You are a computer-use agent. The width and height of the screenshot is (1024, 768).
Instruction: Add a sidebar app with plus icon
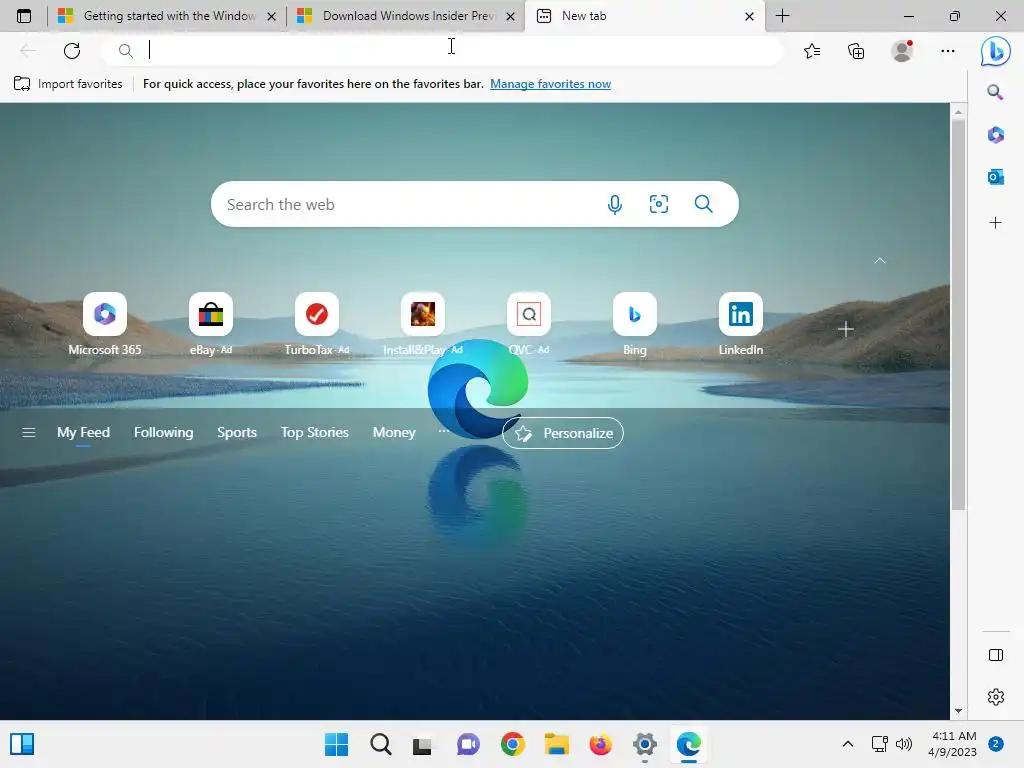pyautogui.click(x=995, y=223)
